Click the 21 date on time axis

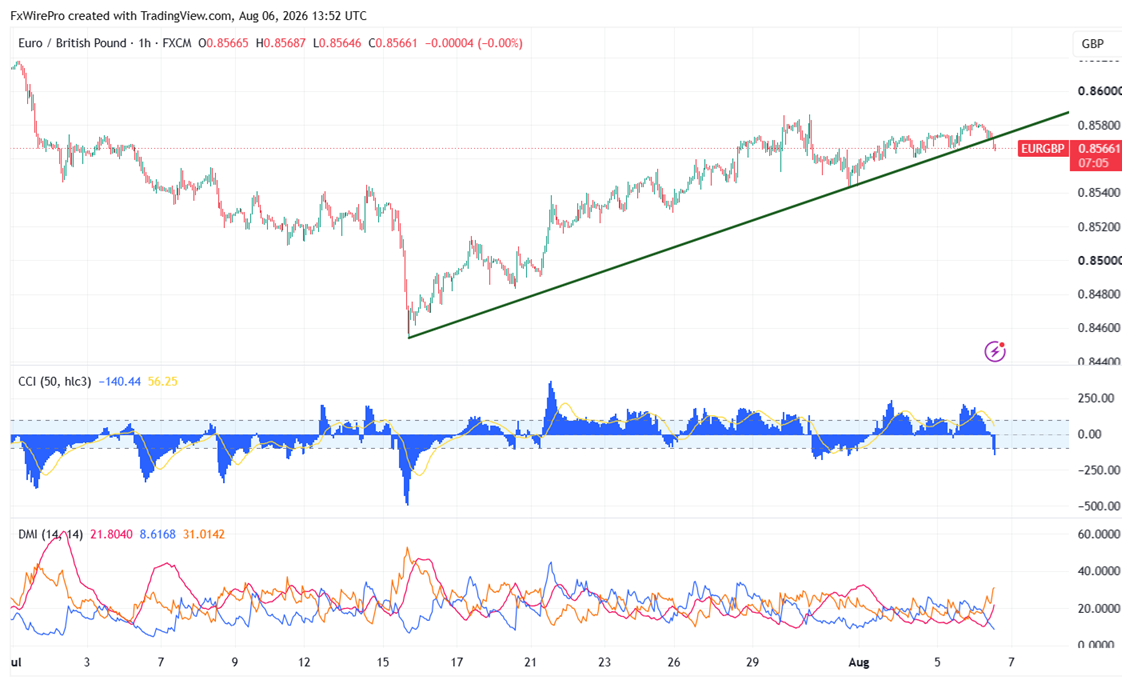tap(530, 662)
